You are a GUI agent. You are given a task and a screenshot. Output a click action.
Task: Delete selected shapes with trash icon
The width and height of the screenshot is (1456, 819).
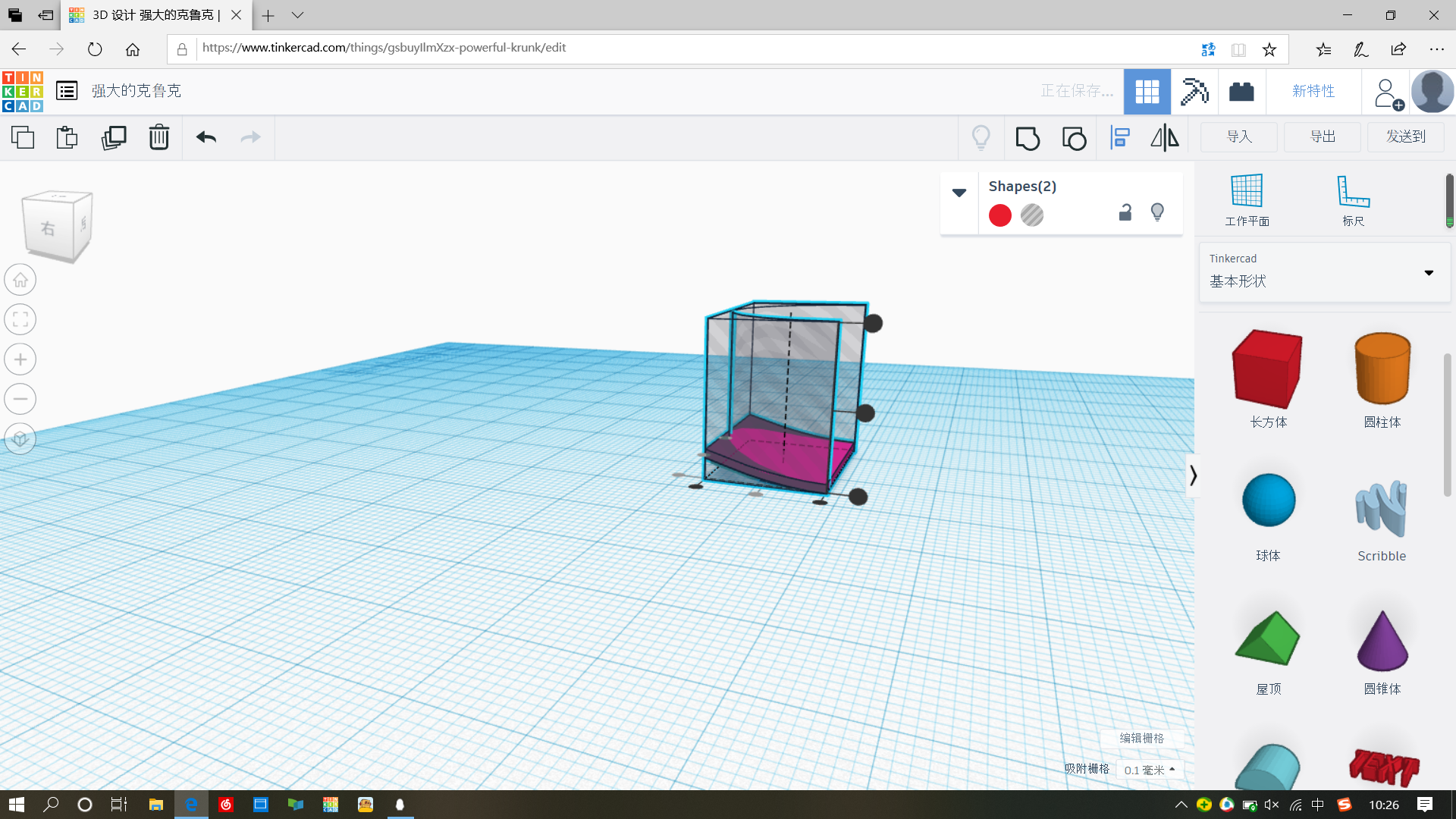pos(159,137)
